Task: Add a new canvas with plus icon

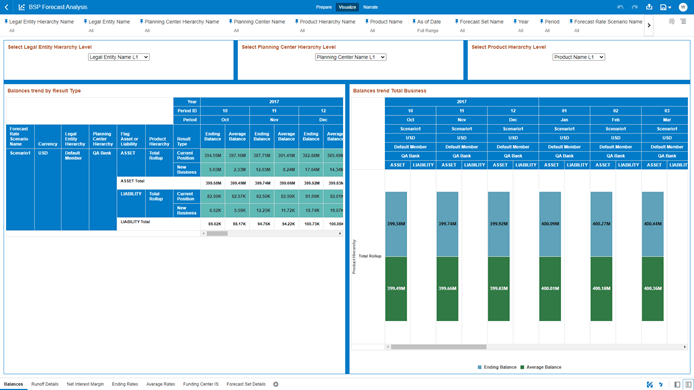Action: 276,384
